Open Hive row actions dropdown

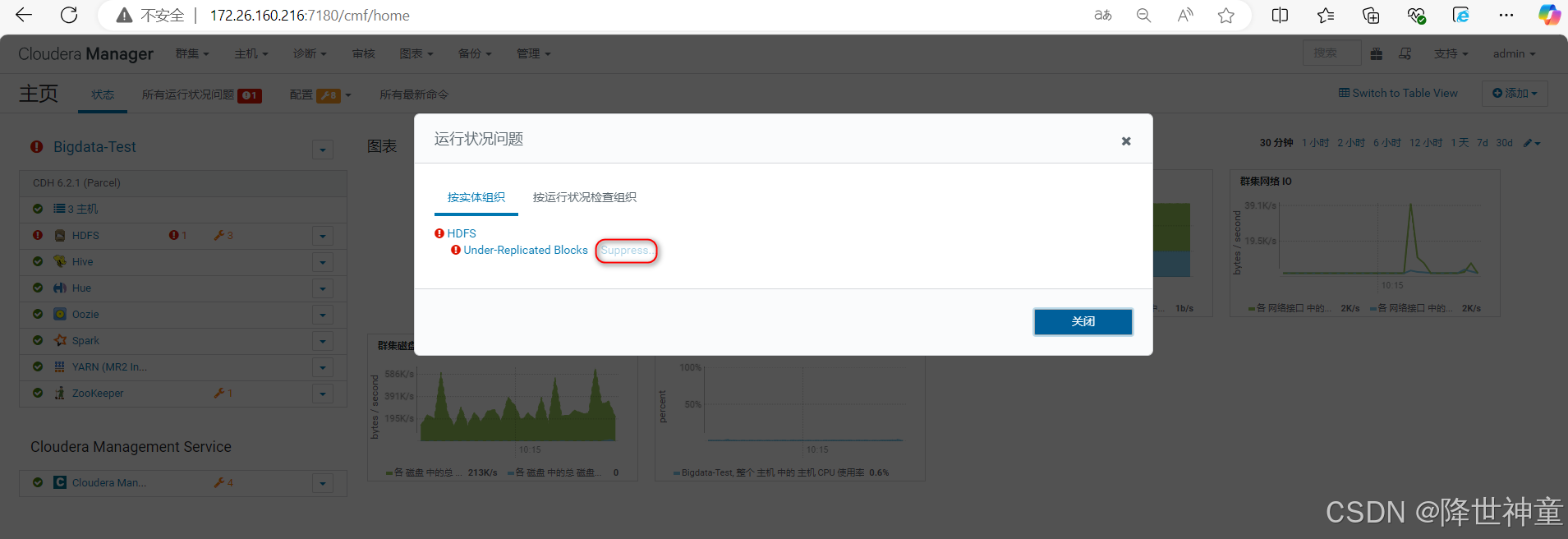click(x=323, y=262)
